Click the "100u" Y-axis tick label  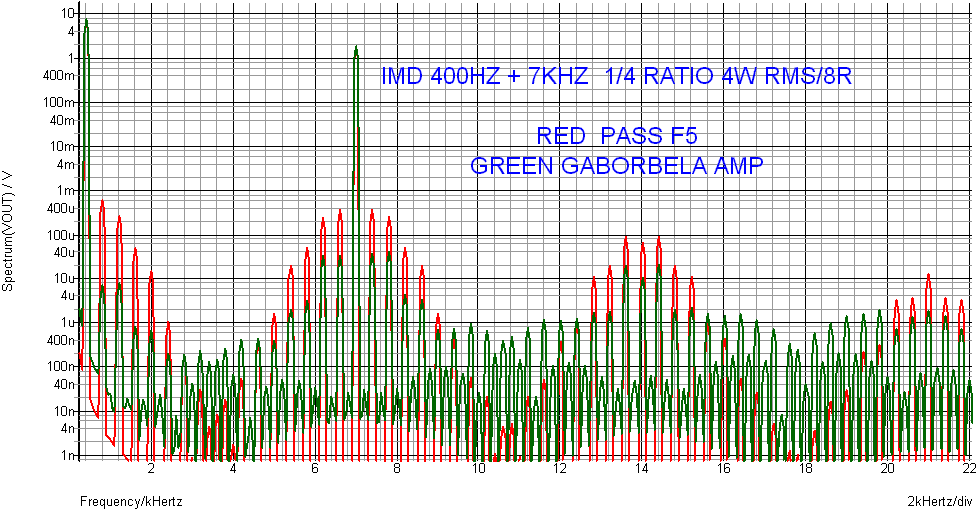(x=60, y=235)
